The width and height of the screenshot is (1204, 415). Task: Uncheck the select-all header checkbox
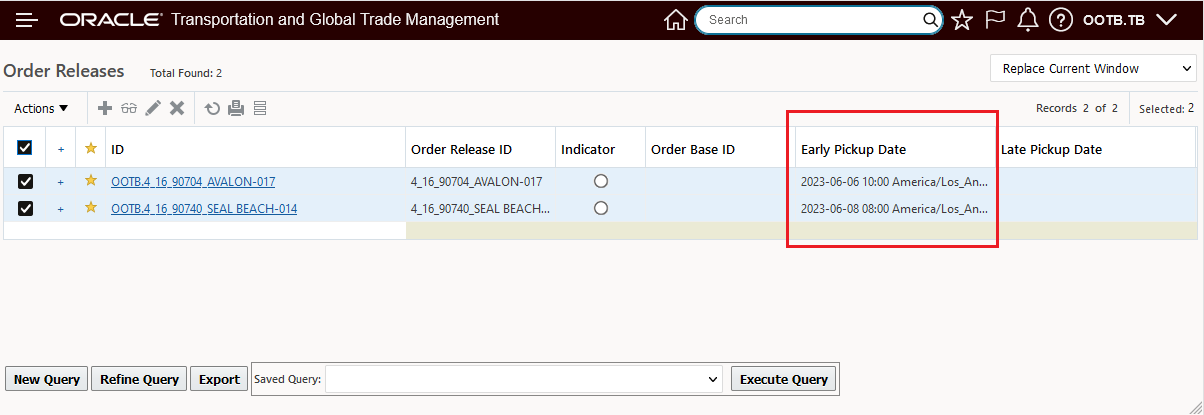pos(25,148)
